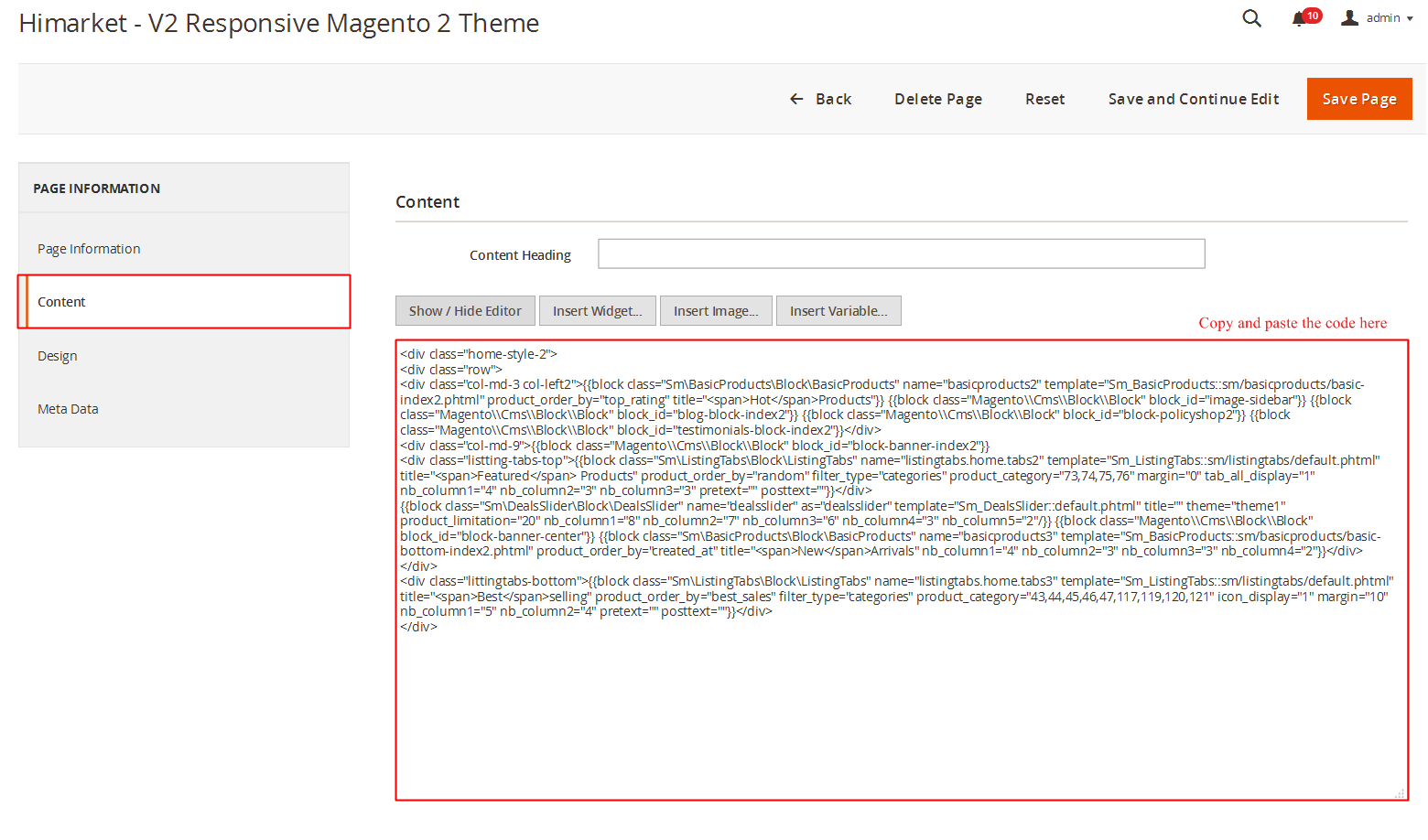Click the Content Heading label
Viewport: 1428px width, 840px height.
pos(520,255)
